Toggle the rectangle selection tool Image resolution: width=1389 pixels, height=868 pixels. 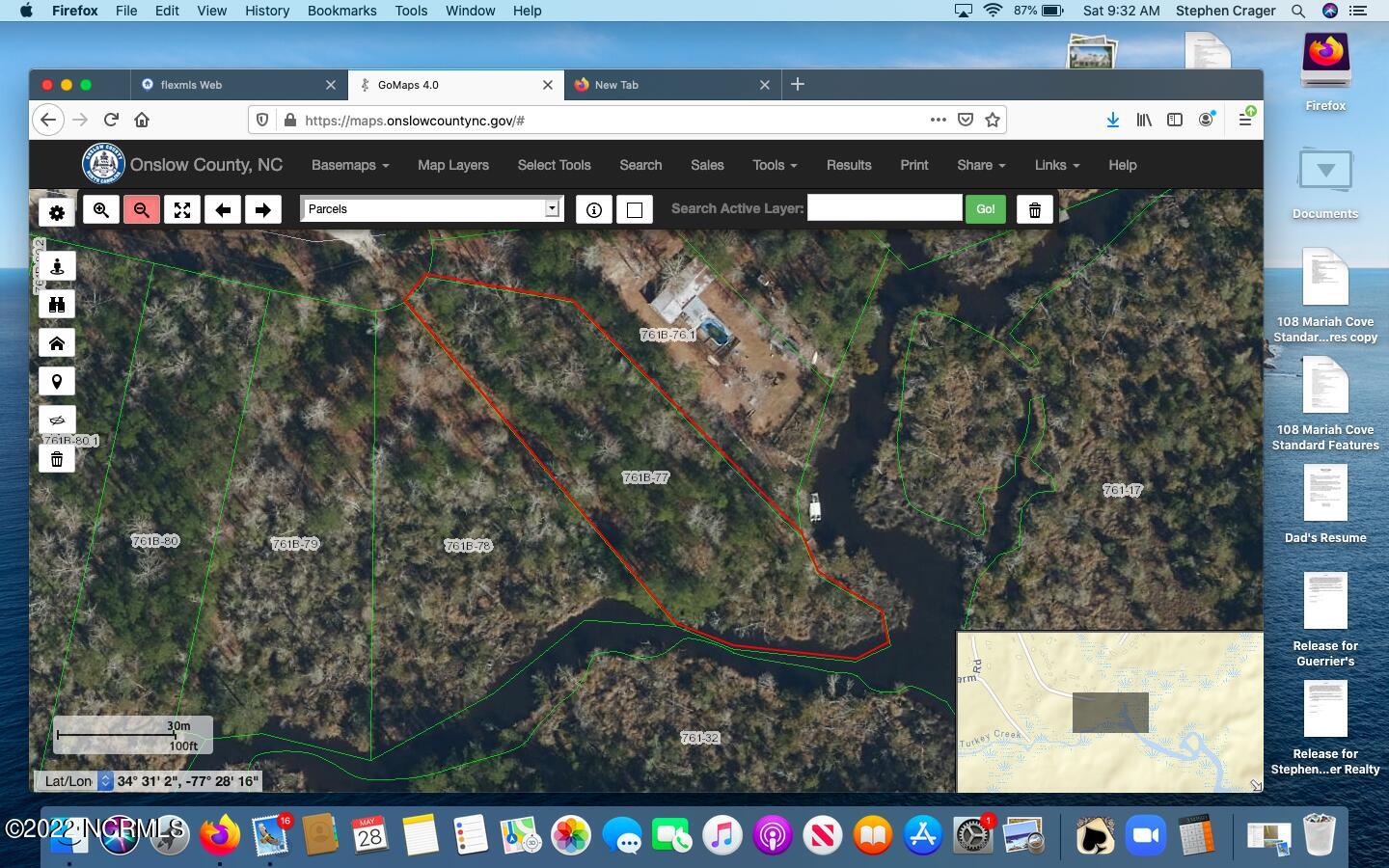[x=635, y=209]
